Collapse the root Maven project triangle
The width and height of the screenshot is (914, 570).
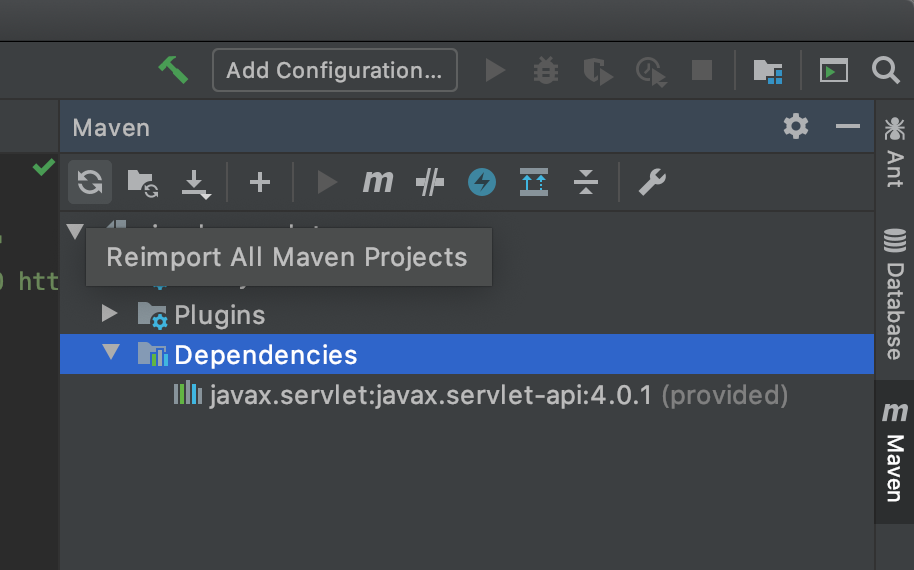tap(75, 231)
